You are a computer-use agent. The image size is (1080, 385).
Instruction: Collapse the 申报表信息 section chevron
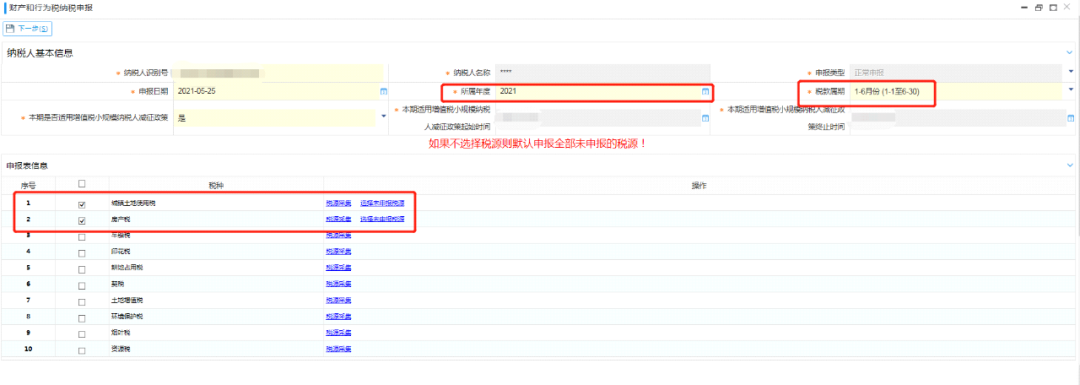tap(1070, 165)
